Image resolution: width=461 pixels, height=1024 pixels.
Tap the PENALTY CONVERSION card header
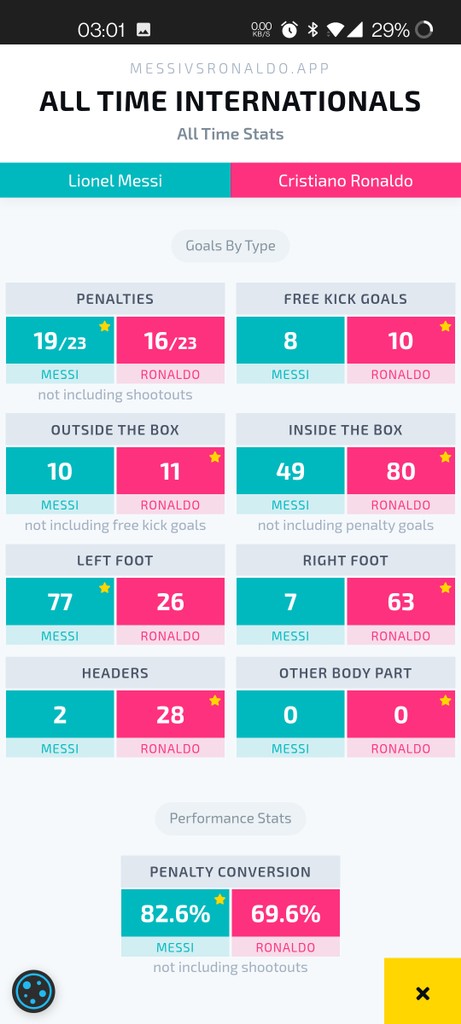[230, 872]
